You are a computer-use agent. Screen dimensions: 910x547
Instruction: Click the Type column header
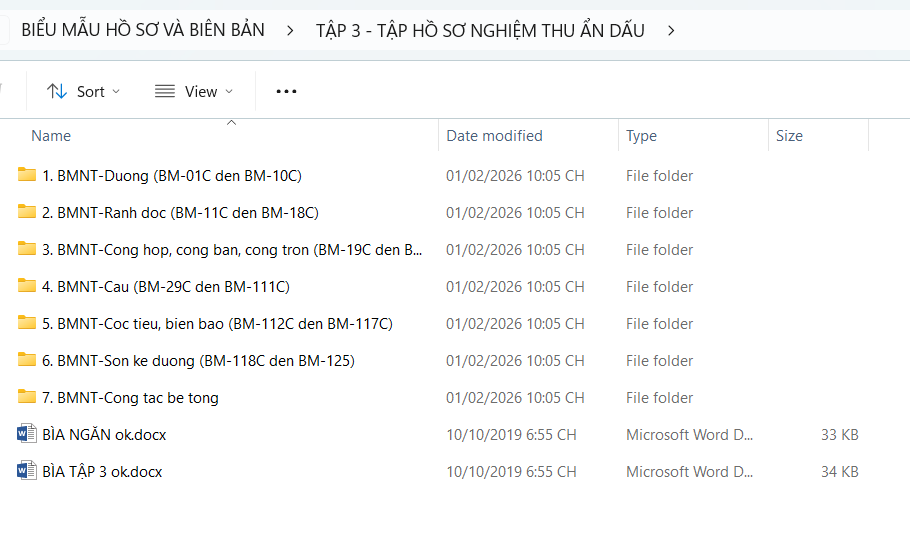tap(641, 136)
